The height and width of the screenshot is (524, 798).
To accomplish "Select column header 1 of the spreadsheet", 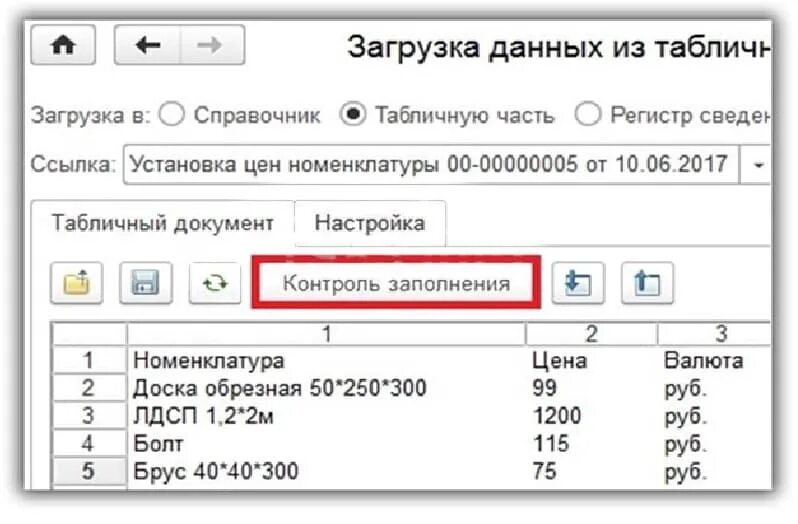I will click(x=326, y=334).
